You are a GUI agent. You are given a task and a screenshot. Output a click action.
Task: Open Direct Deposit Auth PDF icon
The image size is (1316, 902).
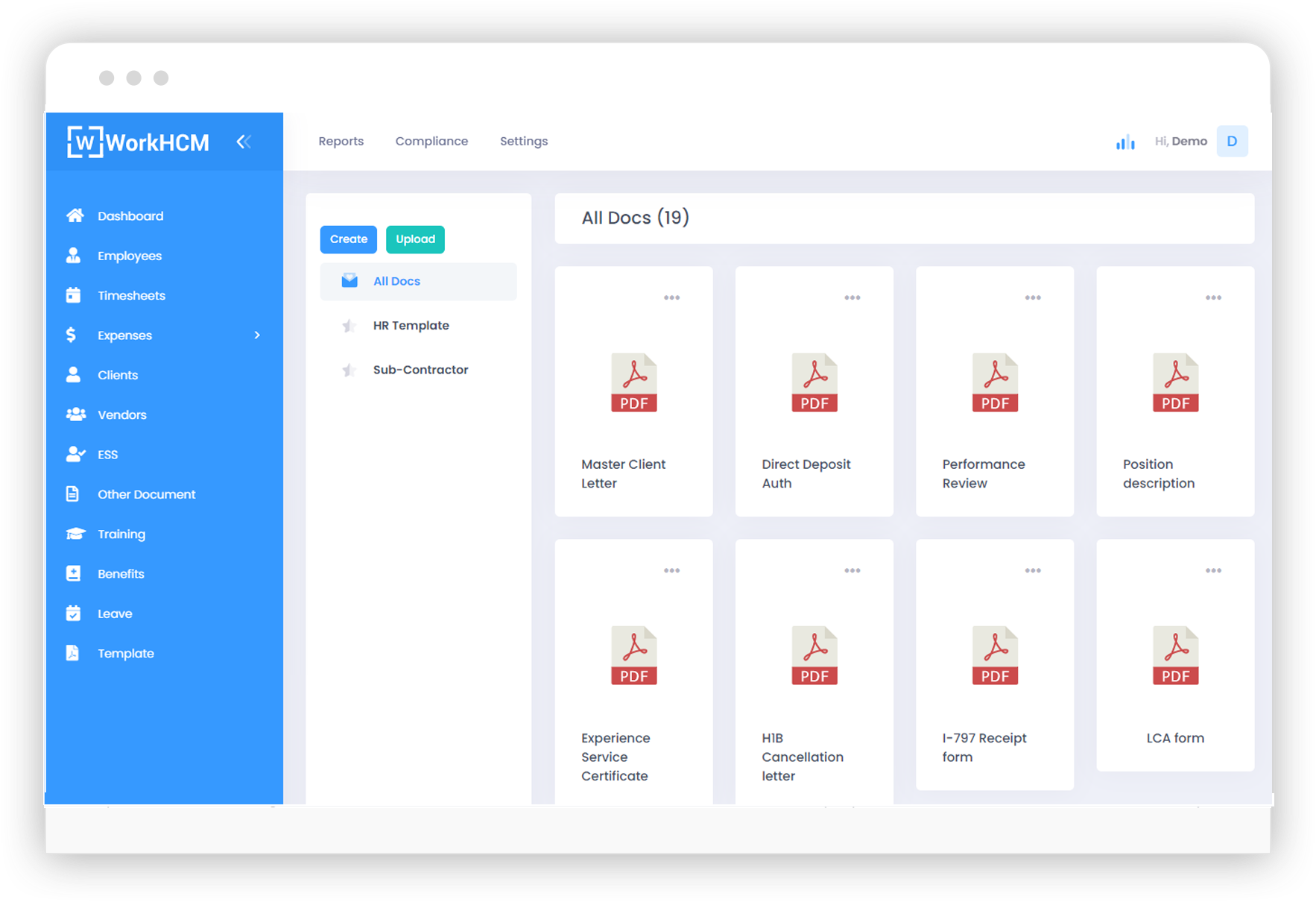pos(814,382)
